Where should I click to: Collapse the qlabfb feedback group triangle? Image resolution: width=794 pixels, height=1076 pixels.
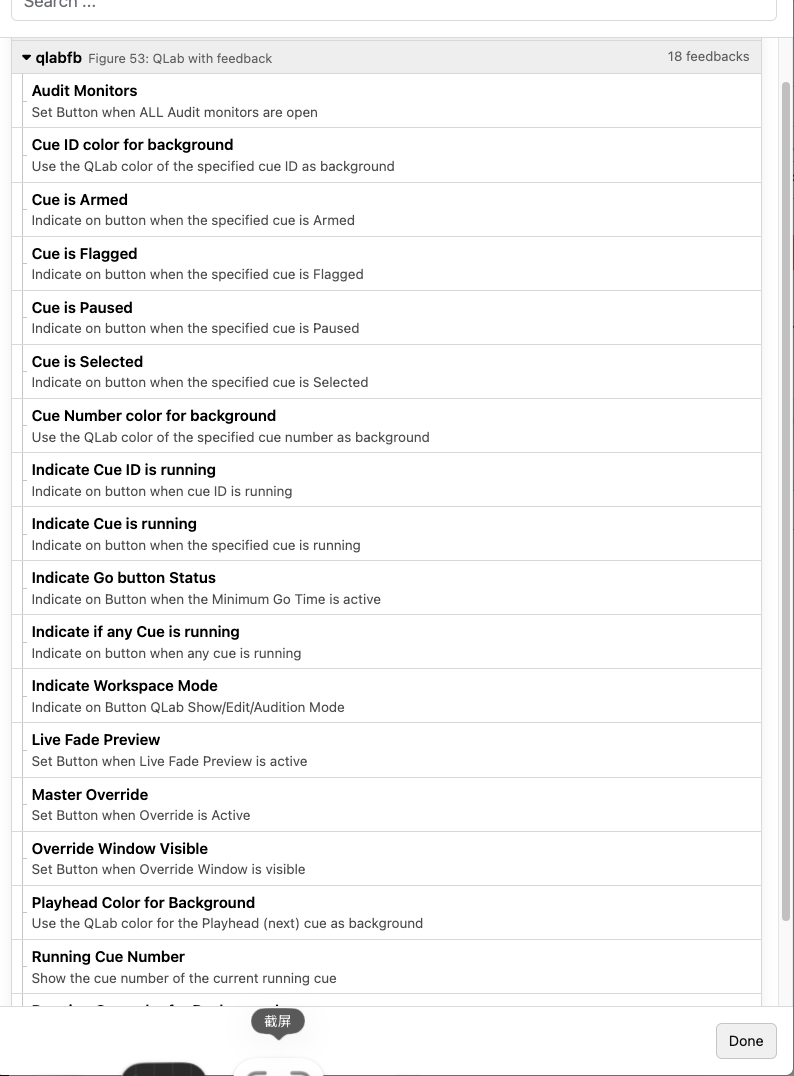[26, 58]
